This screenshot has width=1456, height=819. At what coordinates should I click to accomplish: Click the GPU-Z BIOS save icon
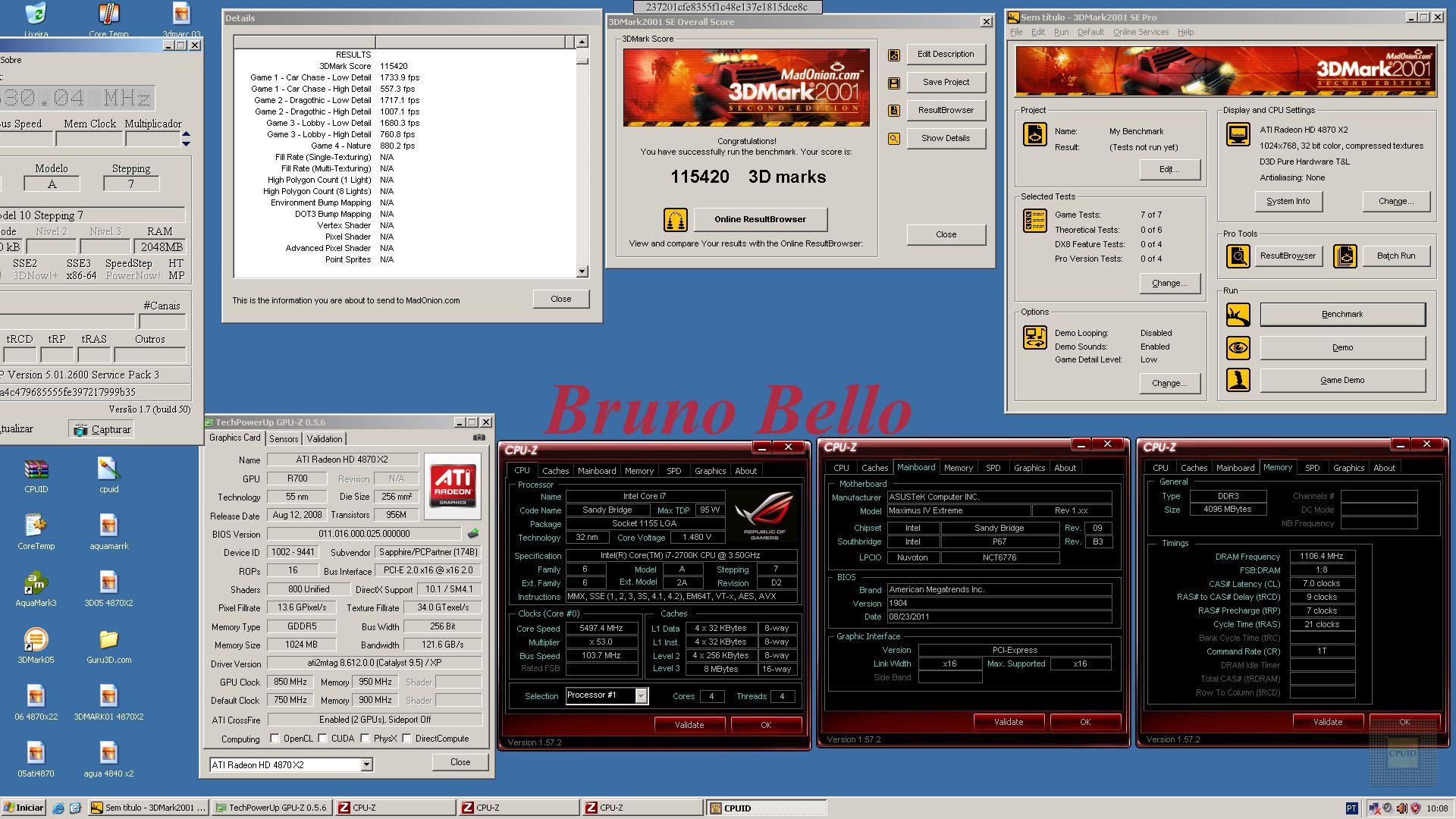point(473,534)
